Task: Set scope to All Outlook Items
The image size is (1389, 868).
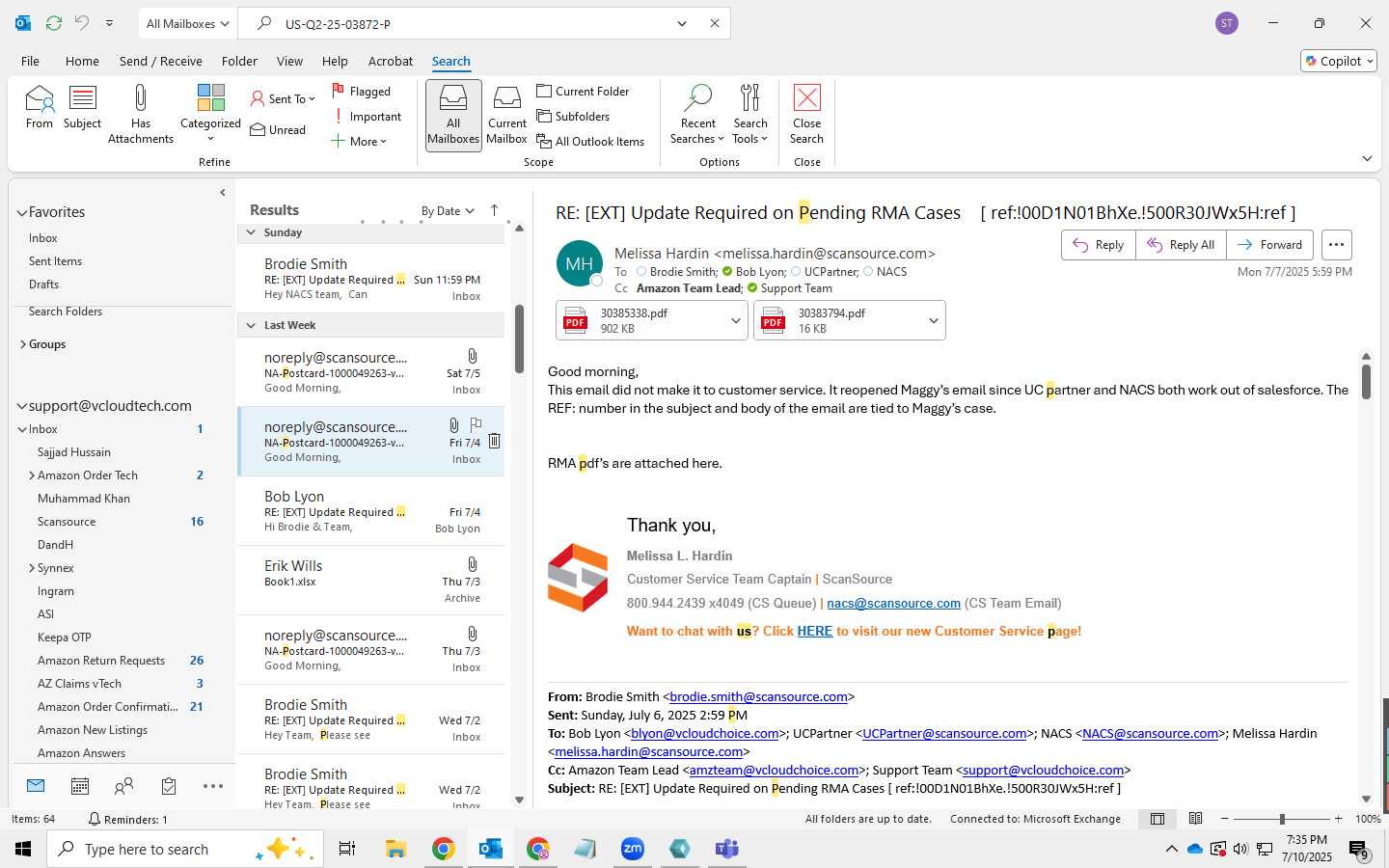Action: tap(590, 141)
